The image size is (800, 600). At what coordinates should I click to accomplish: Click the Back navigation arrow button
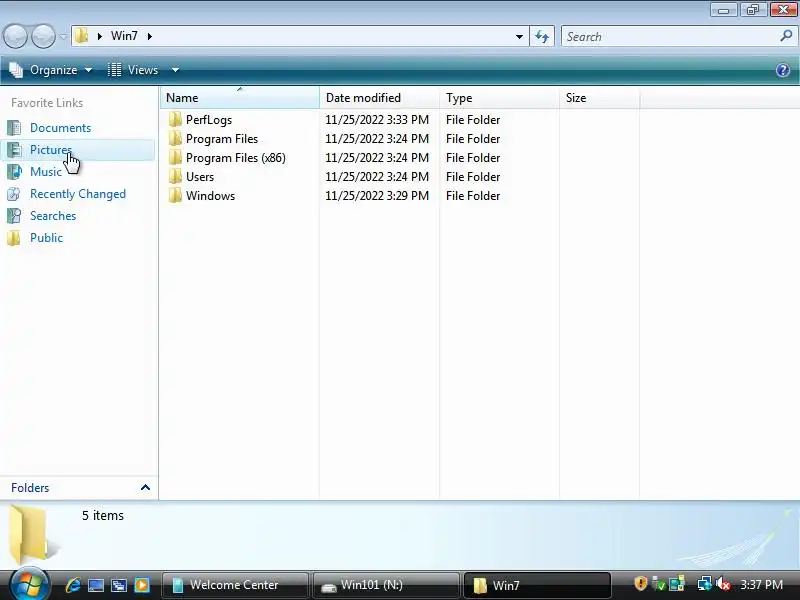[15, 37]
